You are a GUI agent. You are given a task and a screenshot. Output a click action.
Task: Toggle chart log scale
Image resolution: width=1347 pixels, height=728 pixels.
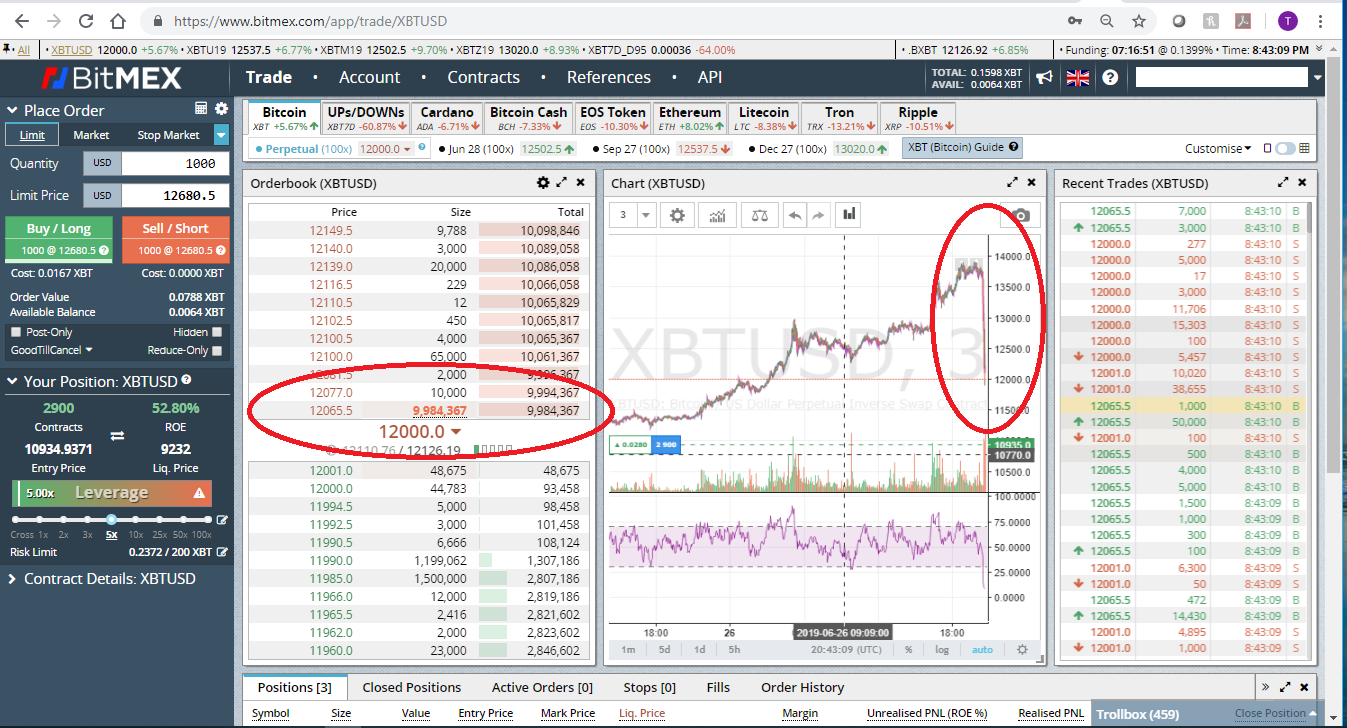(942, 649)
